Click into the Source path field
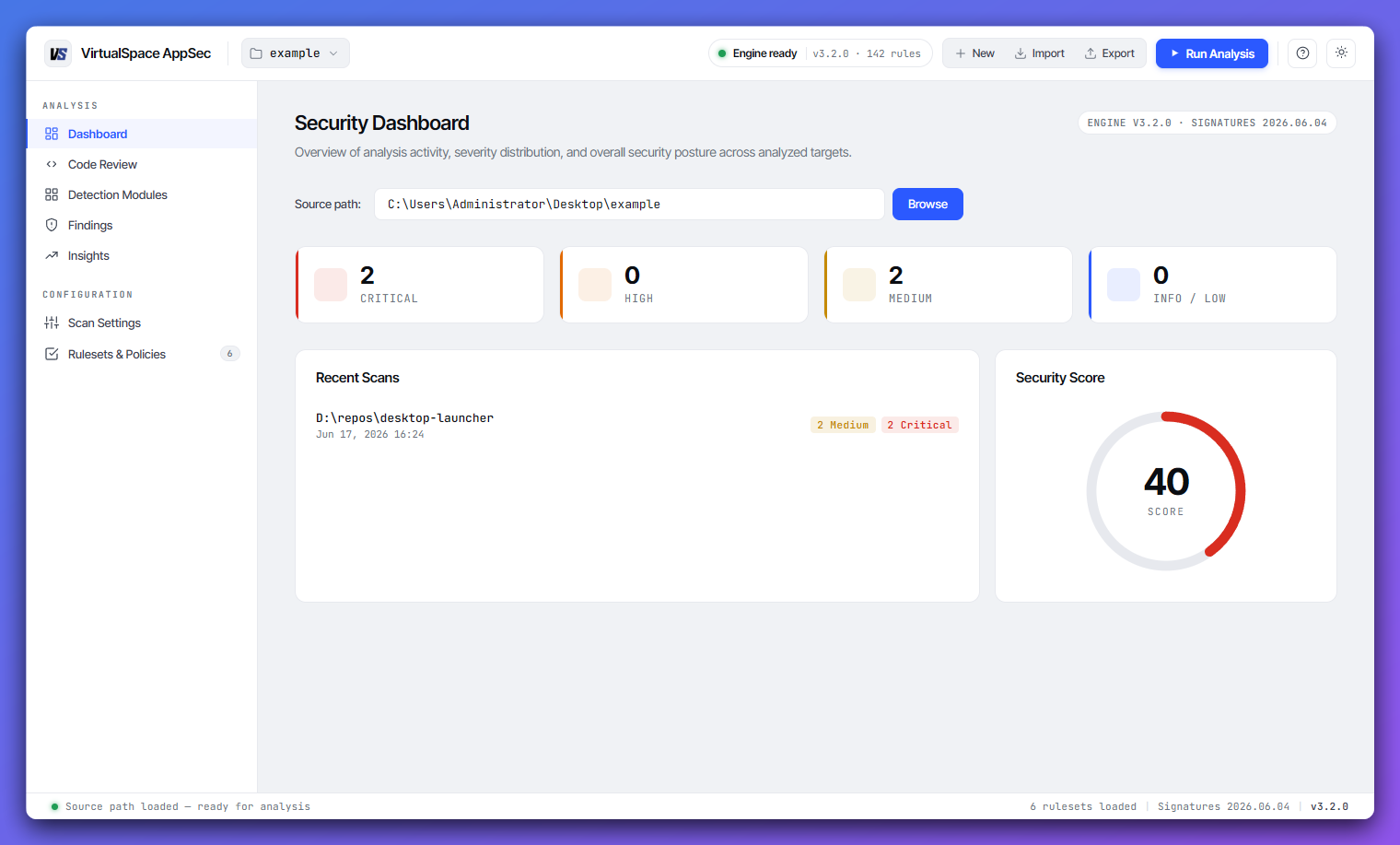Image resolution: width=1400 pixels, height=845 pixels. [629, 204]
